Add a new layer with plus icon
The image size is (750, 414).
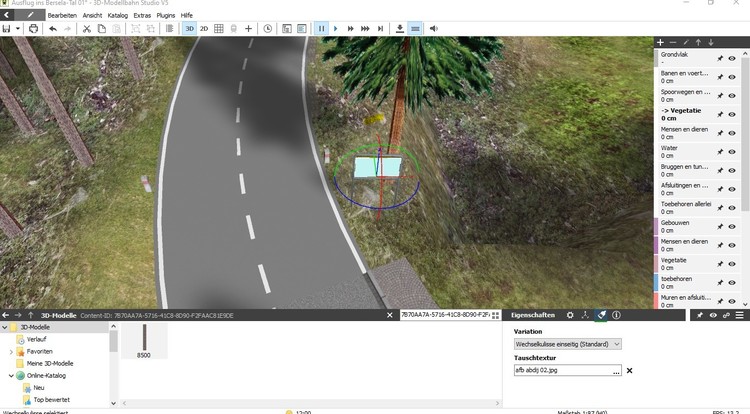point(660,42)
